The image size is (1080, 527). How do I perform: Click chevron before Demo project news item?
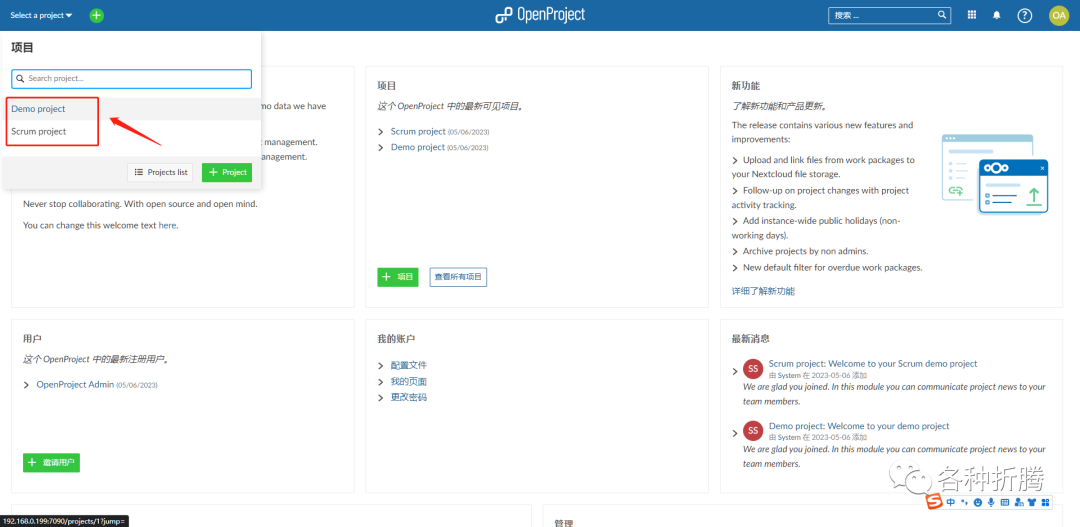735,433
